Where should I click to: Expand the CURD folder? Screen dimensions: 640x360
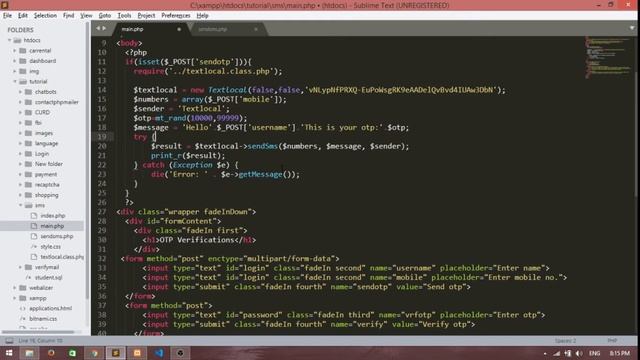20,112
